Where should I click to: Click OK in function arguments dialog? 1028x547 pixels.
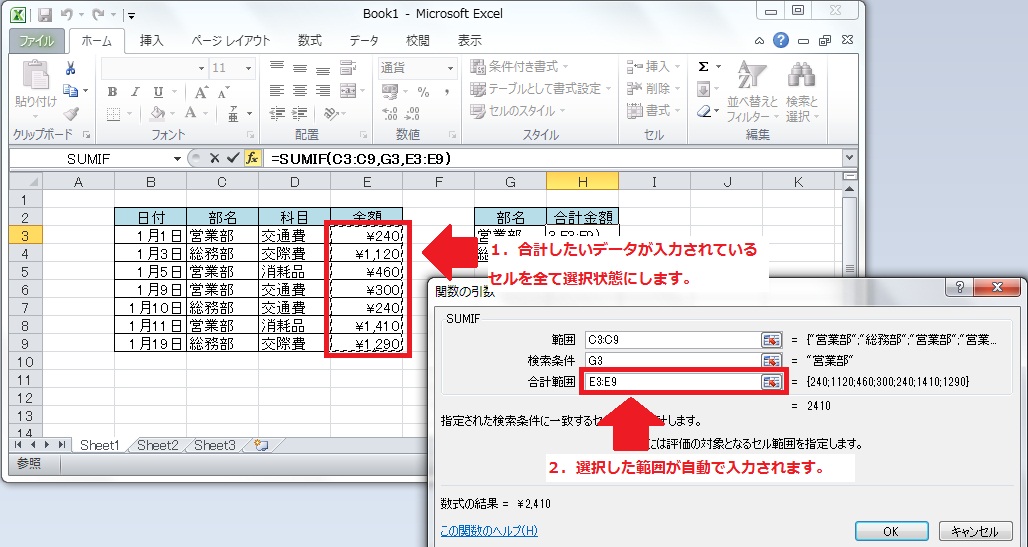[x=891, y=531]
